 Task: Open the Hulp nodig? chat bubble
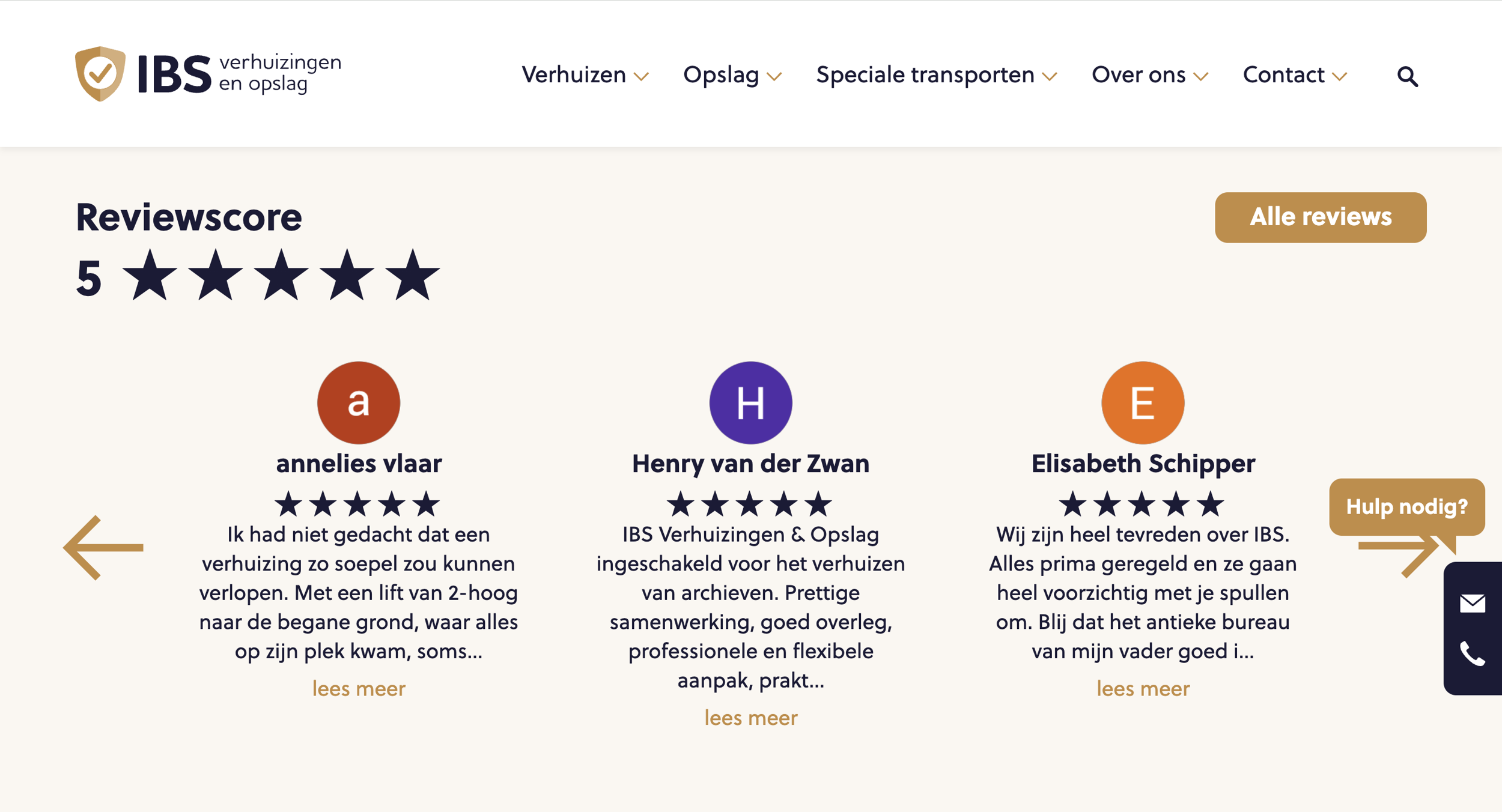tap(1406, 507)
